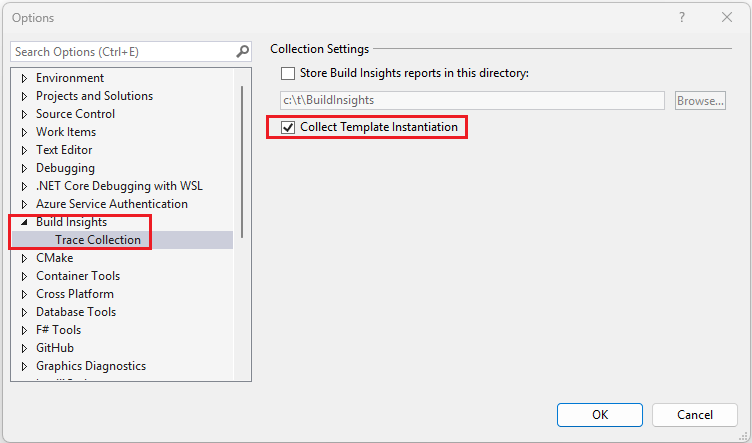Click the options tree vertical scrollbar

242,162
